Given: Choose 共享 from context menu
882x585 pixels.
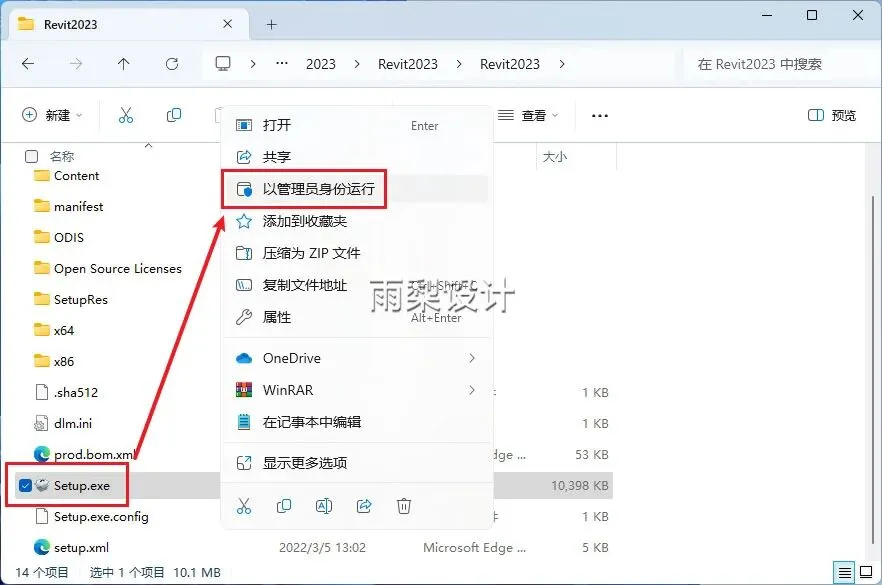Looking at the screenshot, I should (x=356, y=157).
